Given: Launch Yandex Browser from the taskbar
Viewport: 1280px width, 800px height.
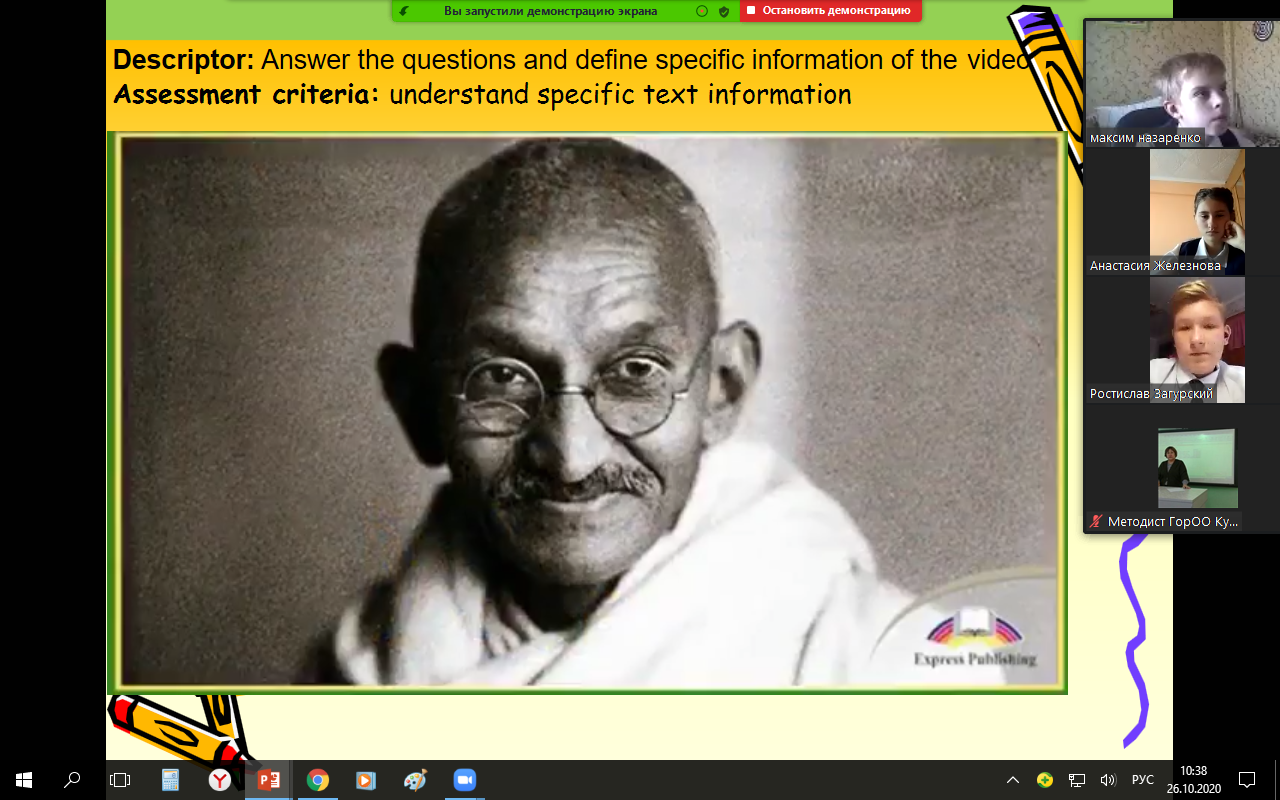Looking at the screenshot, I should coord(219,780).
